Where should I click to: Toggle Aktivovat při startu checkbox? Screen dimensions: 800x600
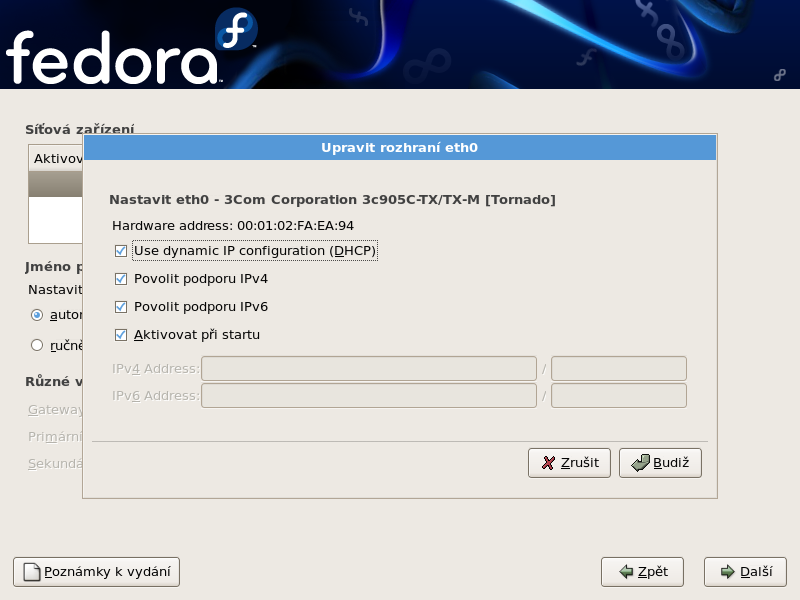click(121, 335)
